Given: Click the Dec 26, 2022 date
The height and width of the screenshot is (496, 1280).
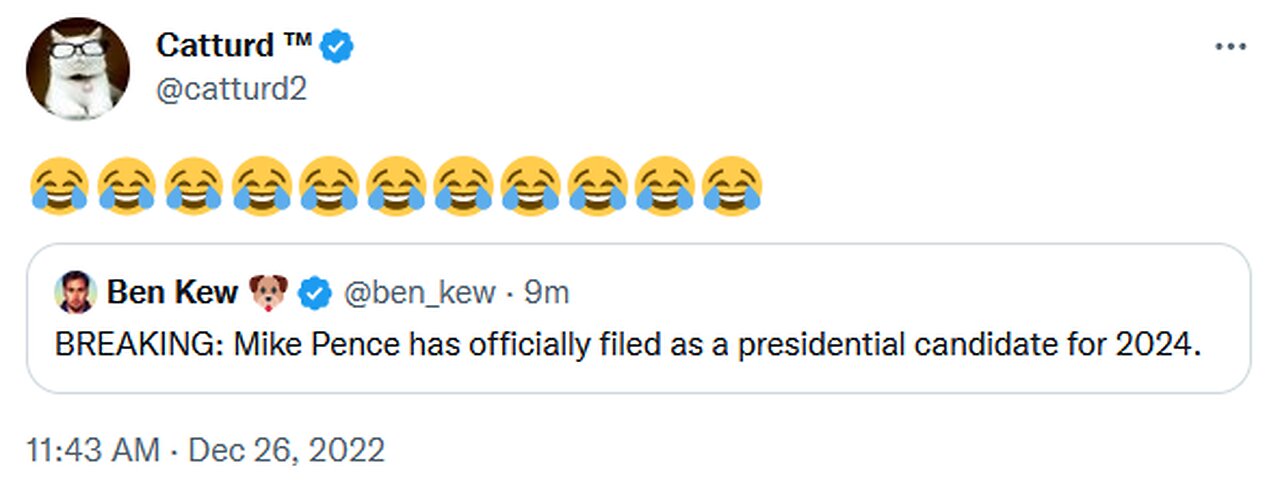Looking at the screenshot, I should tap(286, 450).
